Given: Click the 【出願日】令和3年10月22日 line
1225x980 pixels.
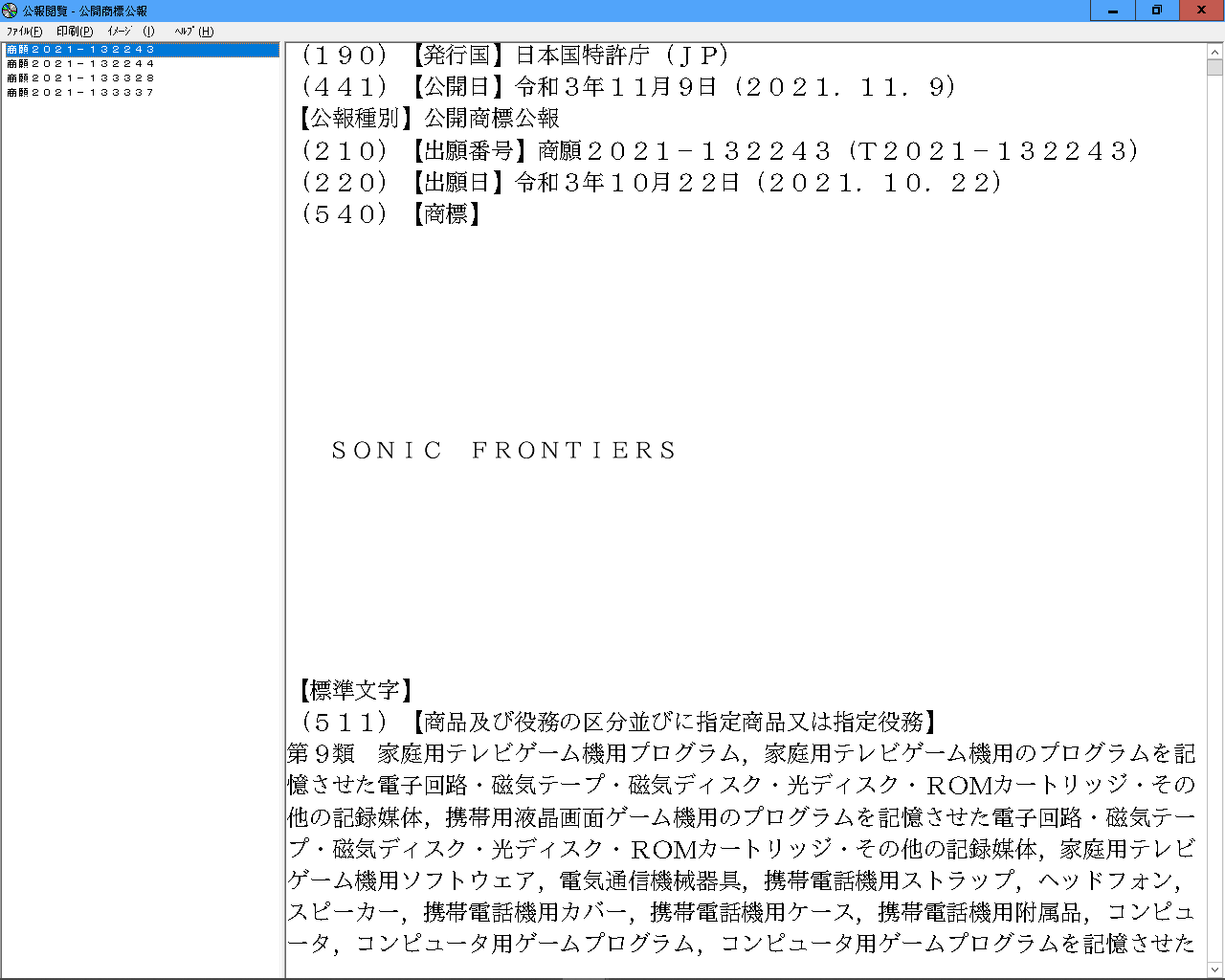Looking at the screenshot, I should [x=652, y=183].
